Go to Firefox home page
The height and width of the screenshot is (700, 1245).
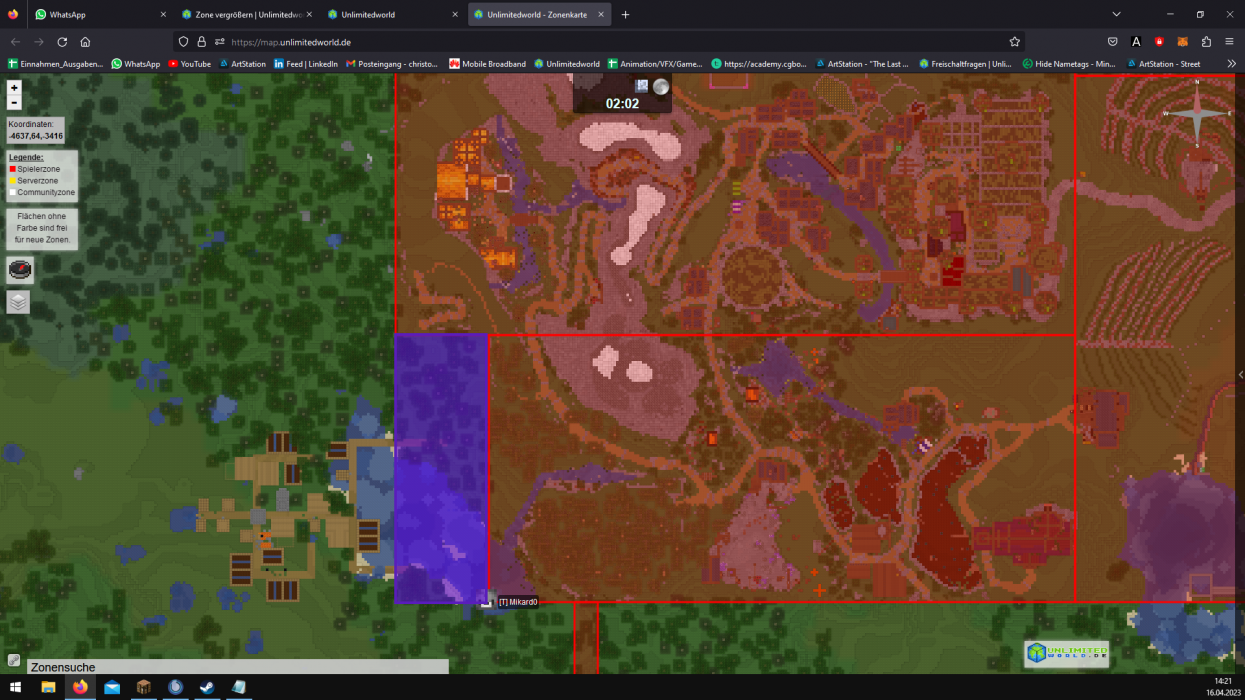pos(85,42)
